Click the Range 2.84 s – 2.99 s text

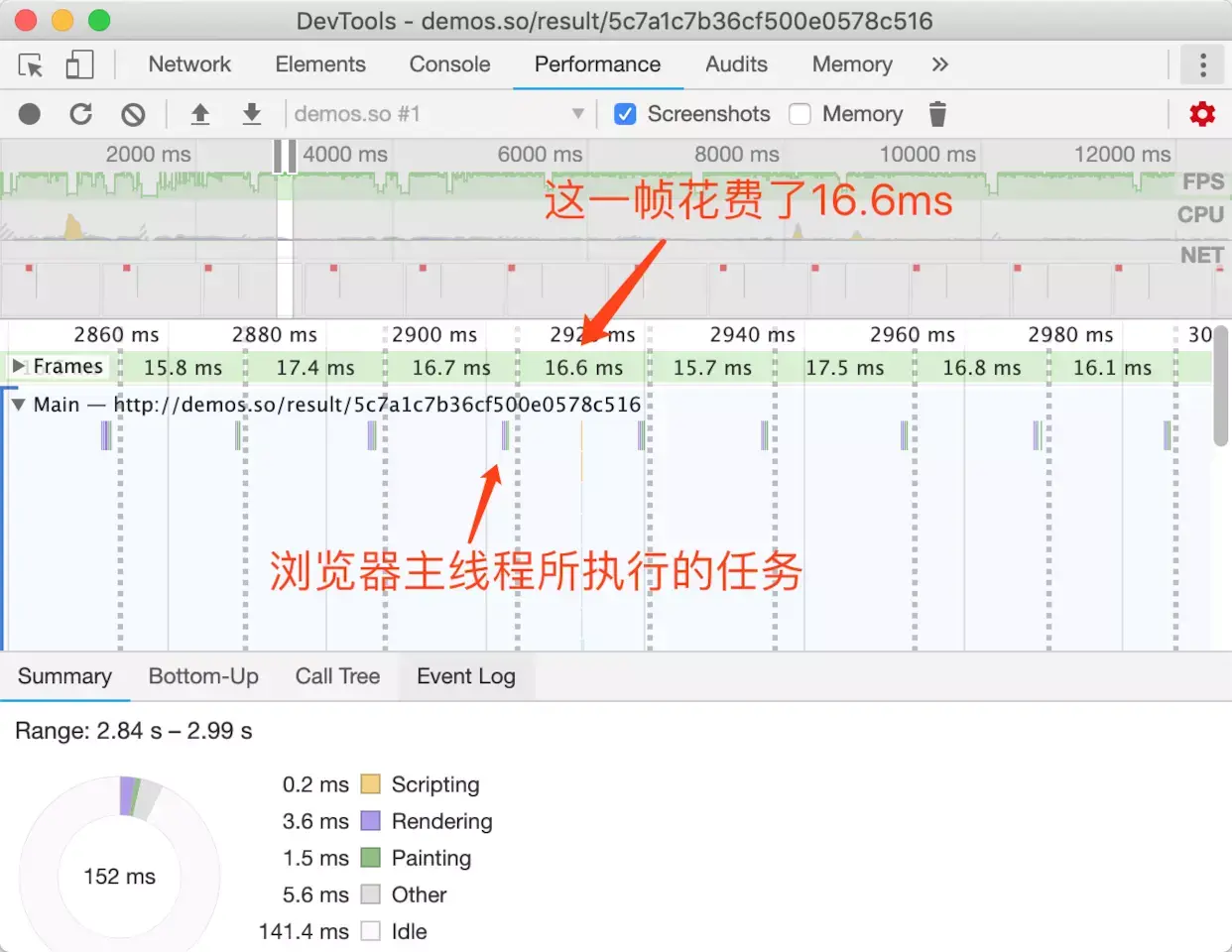(134, 731)
